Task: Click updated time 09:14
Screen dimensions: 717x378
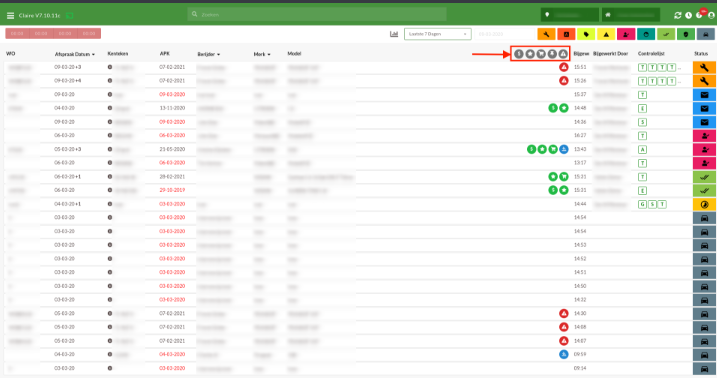Action: coord(580,368)
